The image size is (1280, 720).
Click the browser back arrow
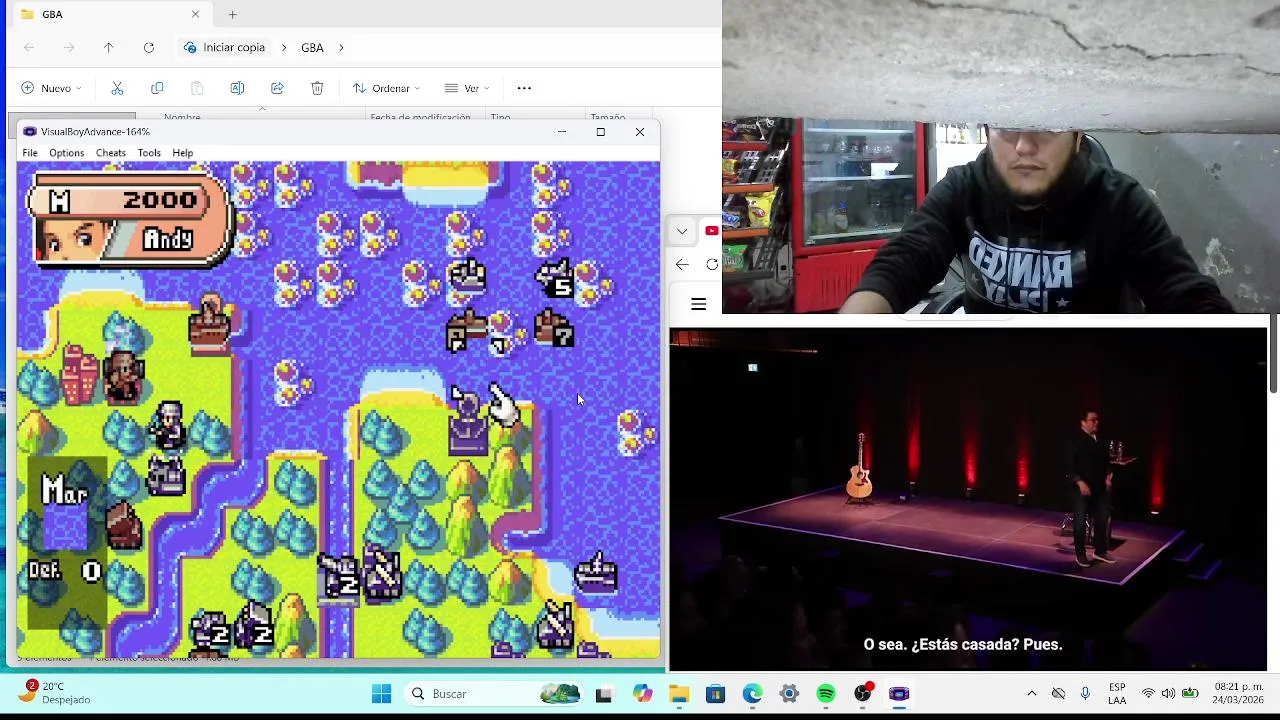click(x=682, y=264)
